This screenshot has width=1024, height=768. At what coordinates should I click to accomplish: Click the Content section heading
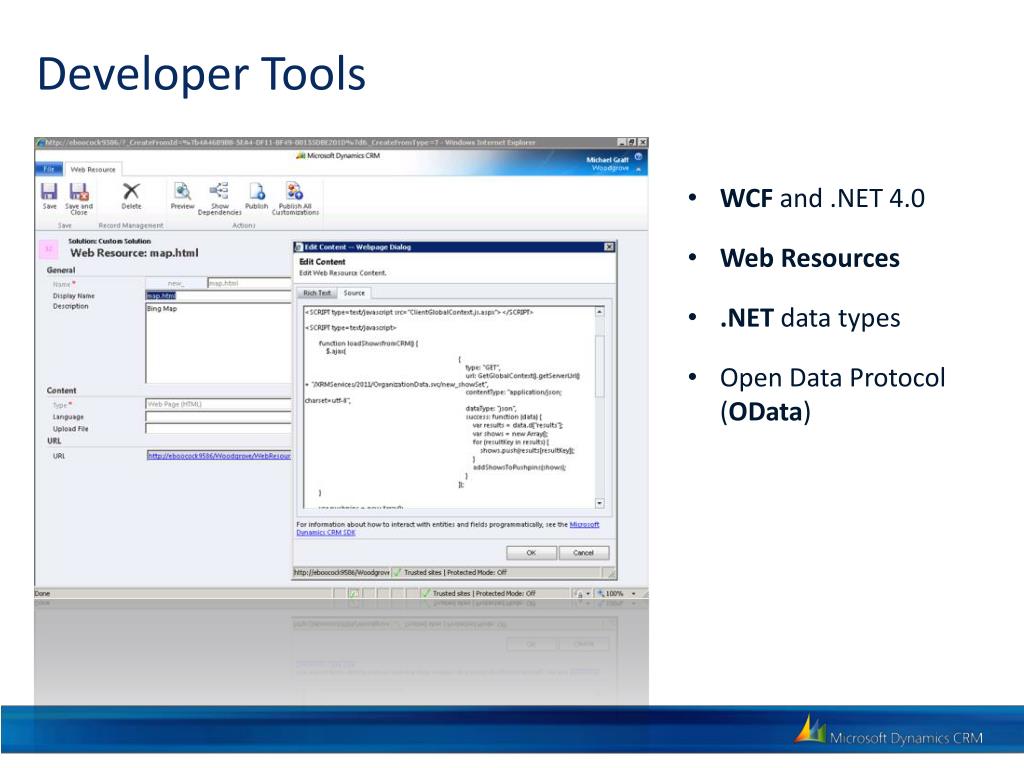(x=61, y=391)
